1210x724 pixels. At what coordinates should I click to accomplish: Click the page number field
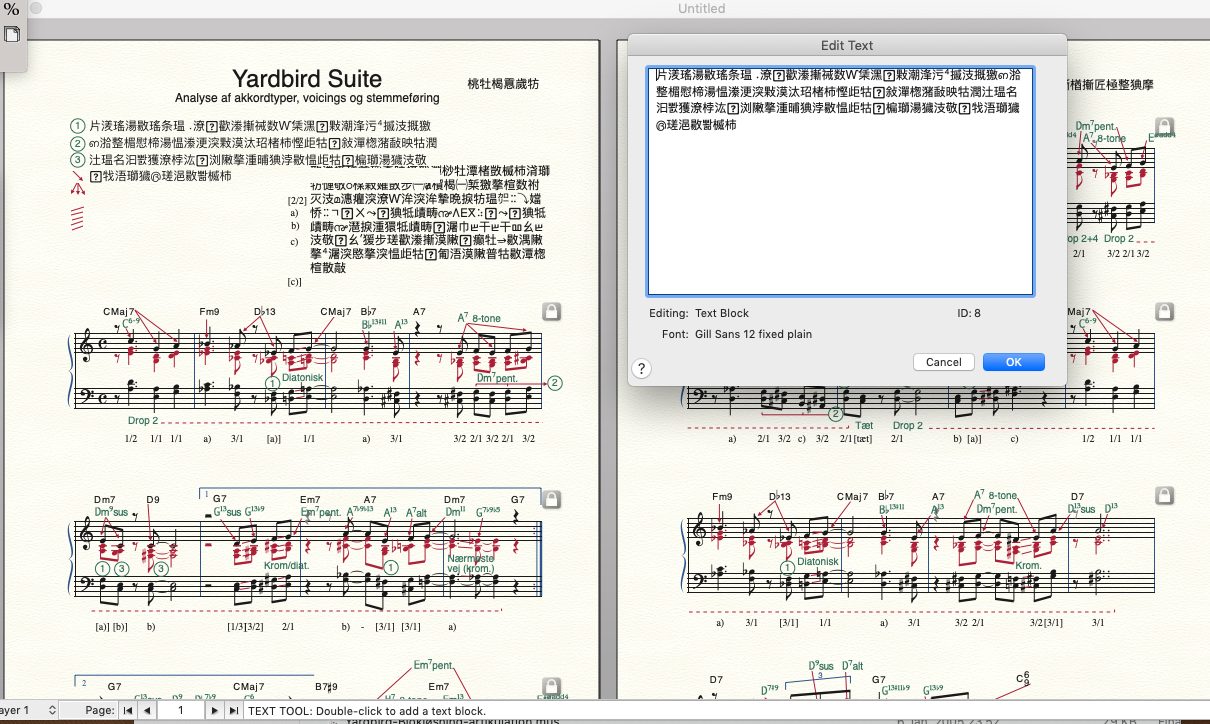(180, 710)
